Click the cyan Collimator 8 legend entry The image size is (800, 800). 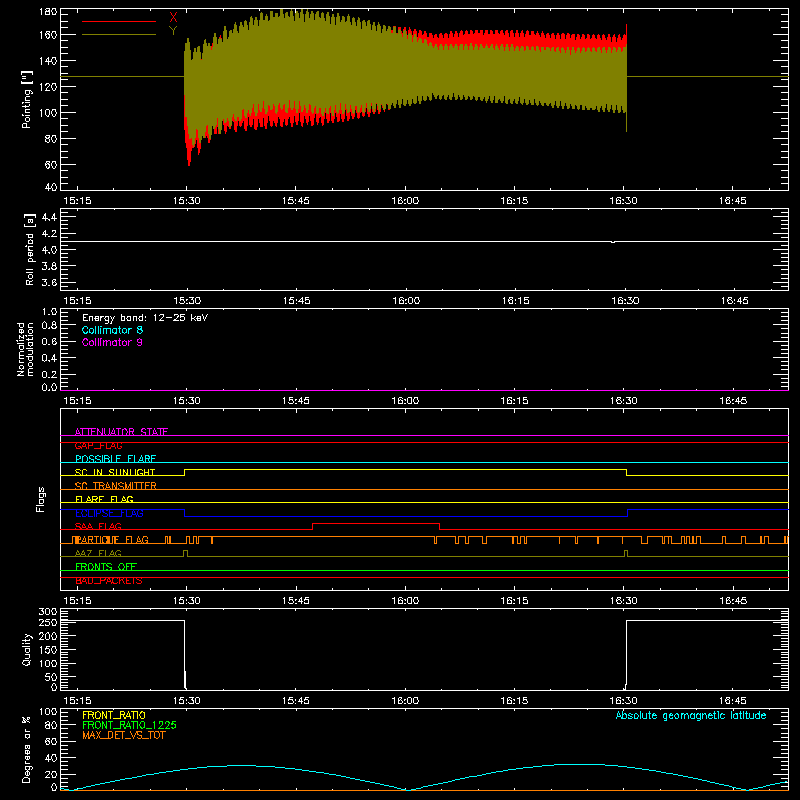click(x=112, y=330)
